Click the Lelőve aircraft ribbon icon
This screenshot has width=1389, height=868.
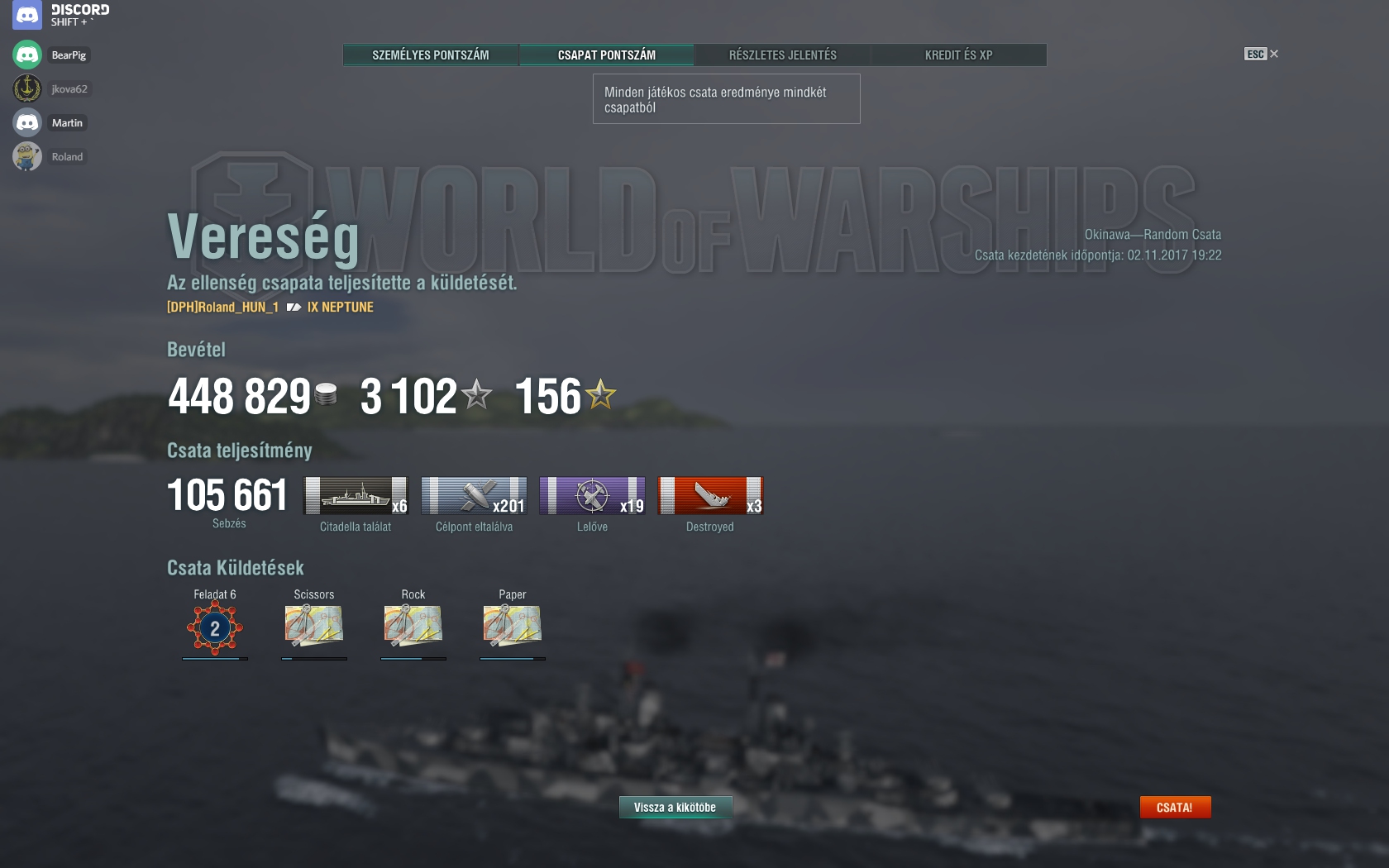[592, 496]
